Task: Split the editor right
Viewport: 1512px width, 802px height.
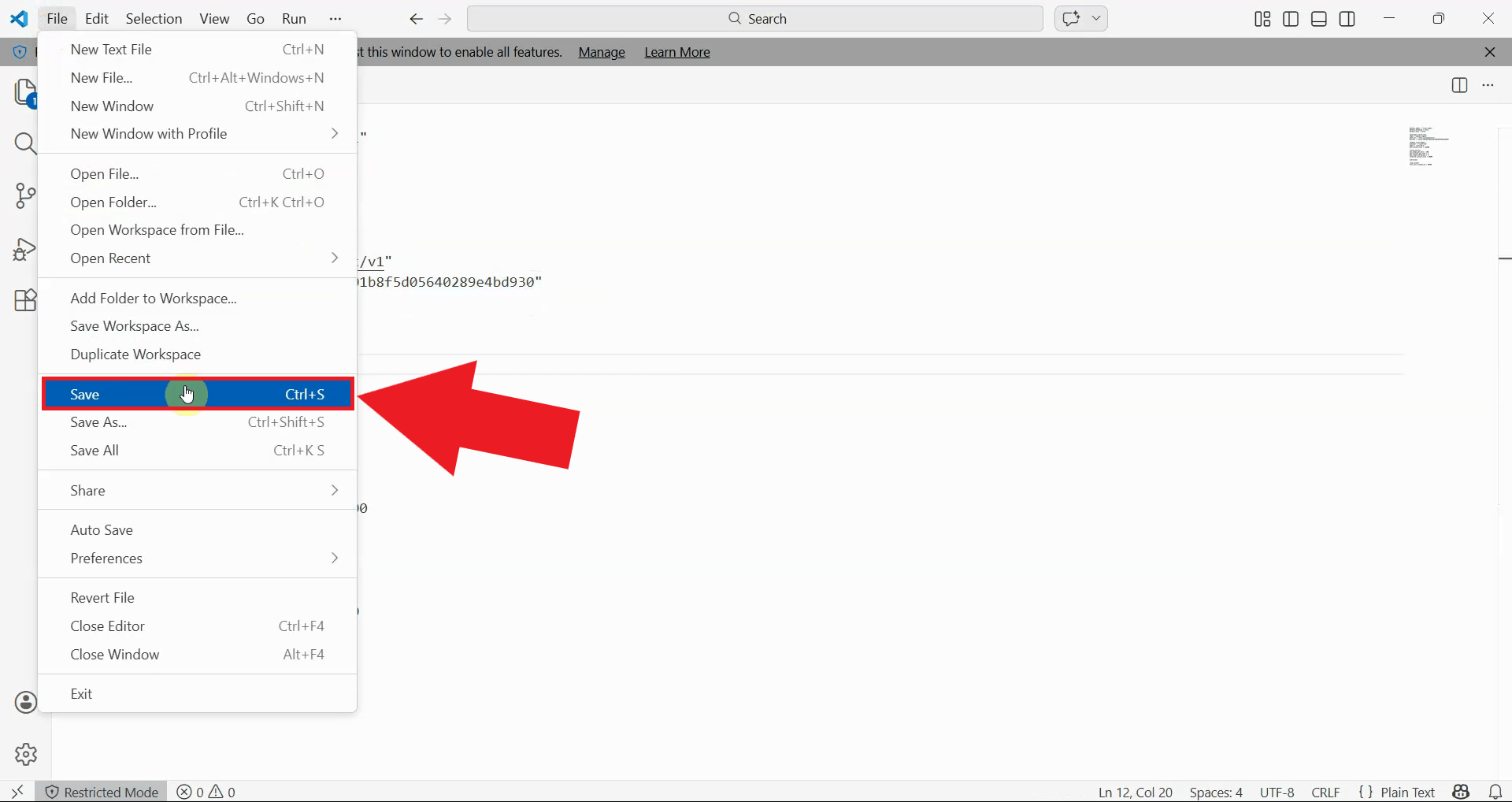Action: [x=1459, y=86]
